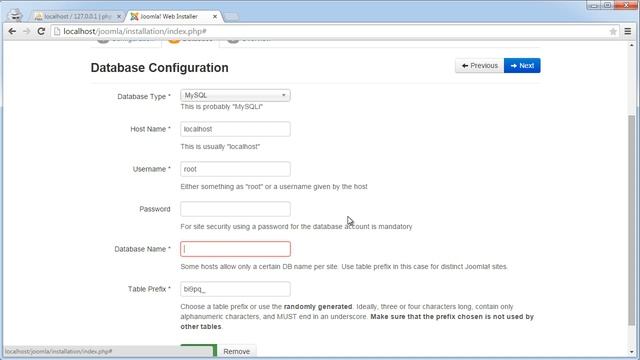The height and width of the screenshot is (360, 640).
Task: Click the phpMyAdmin favicon on the first tab
Action: coord(39,16)
